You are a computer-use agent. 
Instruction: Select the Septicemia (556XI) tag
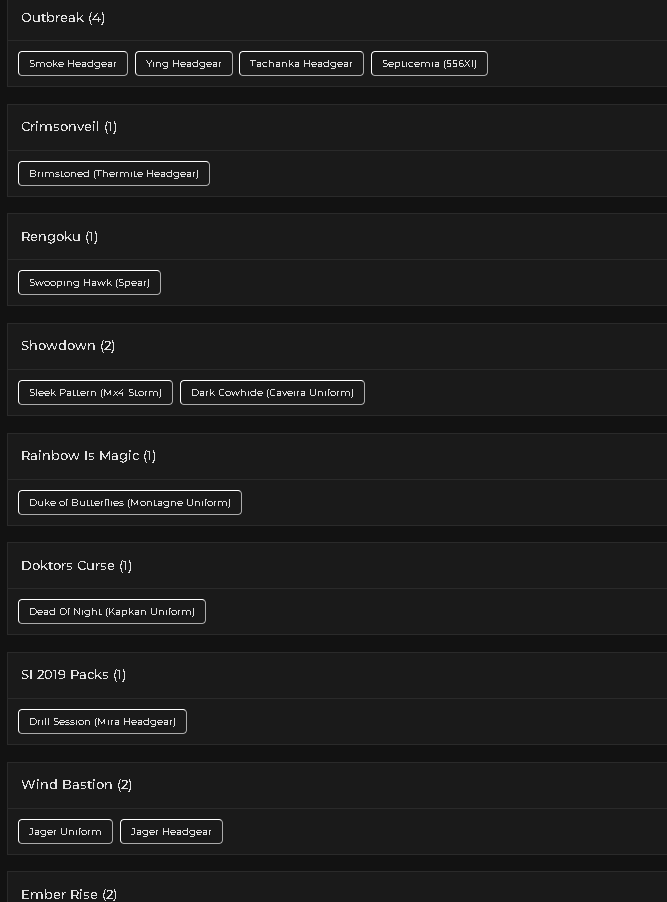coord(429,64)
